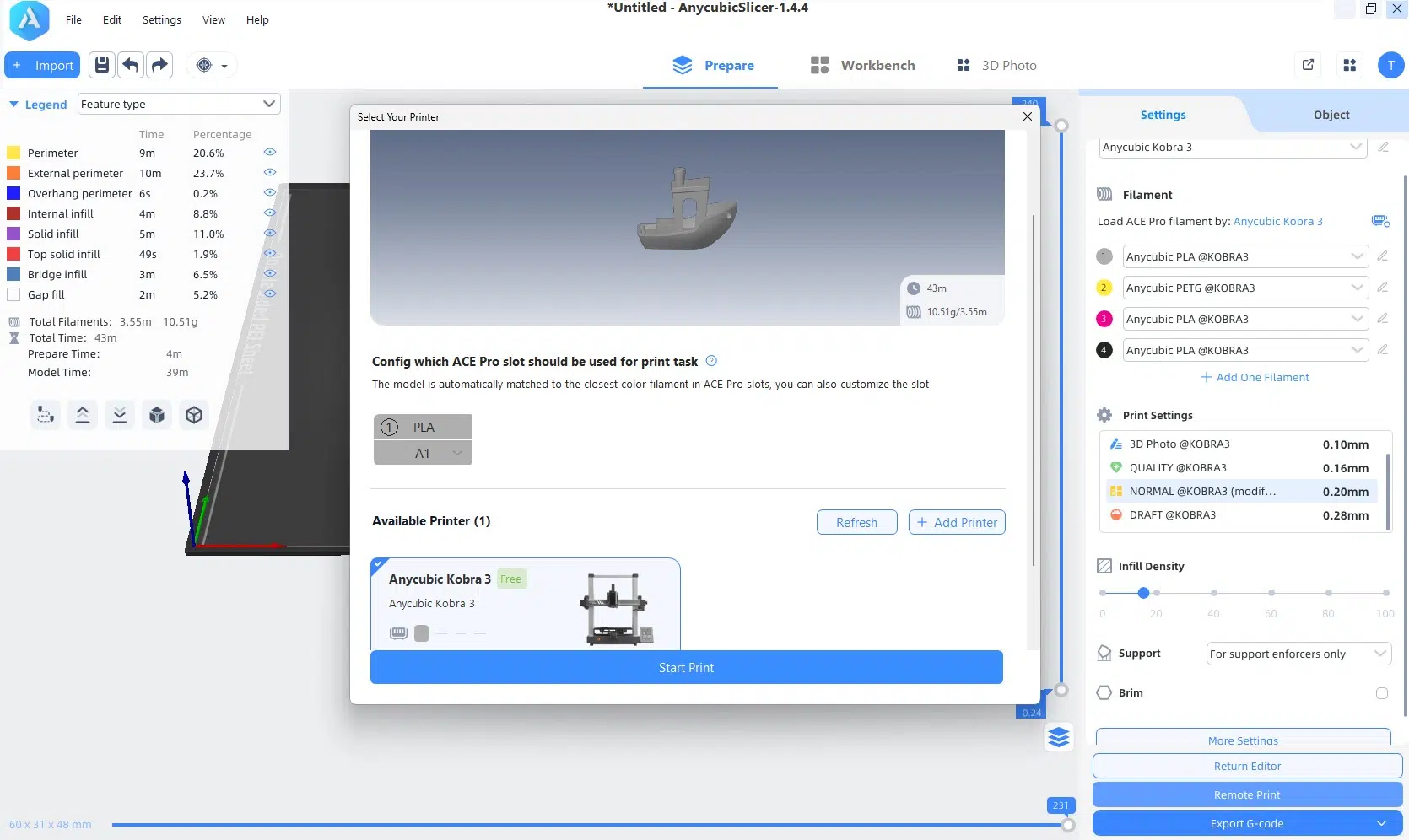
Task: Click the move layer down icon
Action: pos(120,415)
